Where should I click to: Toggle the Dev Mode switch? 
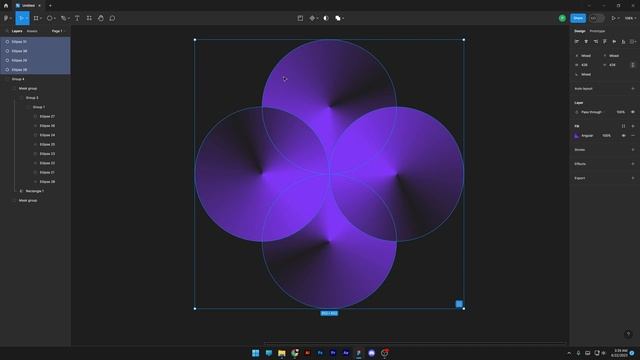596,18
